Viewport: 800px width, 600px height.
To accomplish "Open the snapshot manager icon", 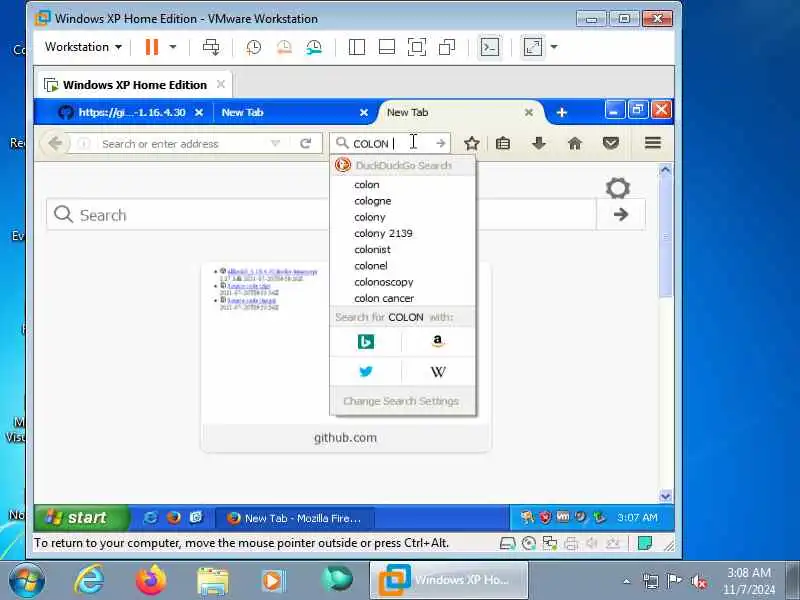I will [x=314, y=47].
